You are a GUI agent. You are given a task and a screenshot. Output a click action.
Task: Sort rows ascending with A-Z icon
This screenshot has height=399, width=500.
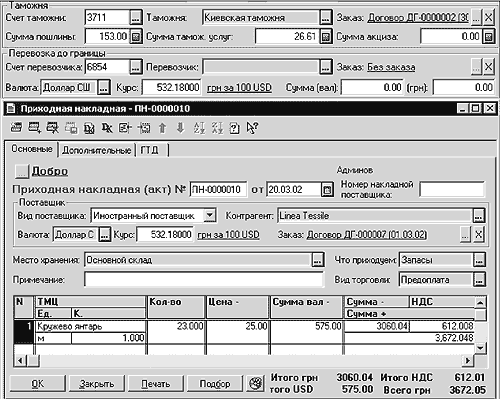199,128
